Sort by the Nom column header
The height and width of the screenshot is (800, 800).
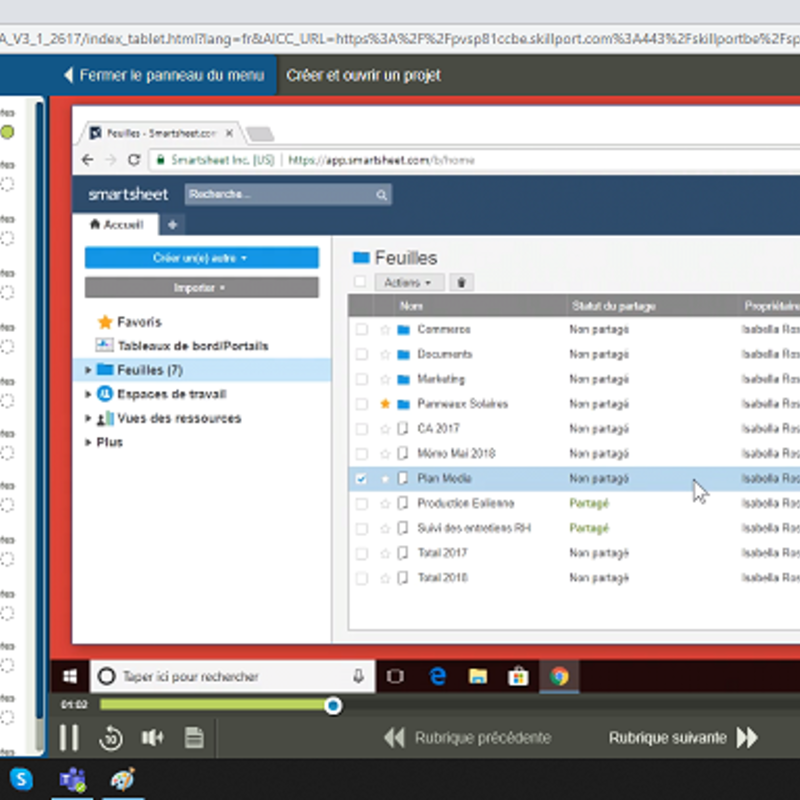tap(411, 306)
